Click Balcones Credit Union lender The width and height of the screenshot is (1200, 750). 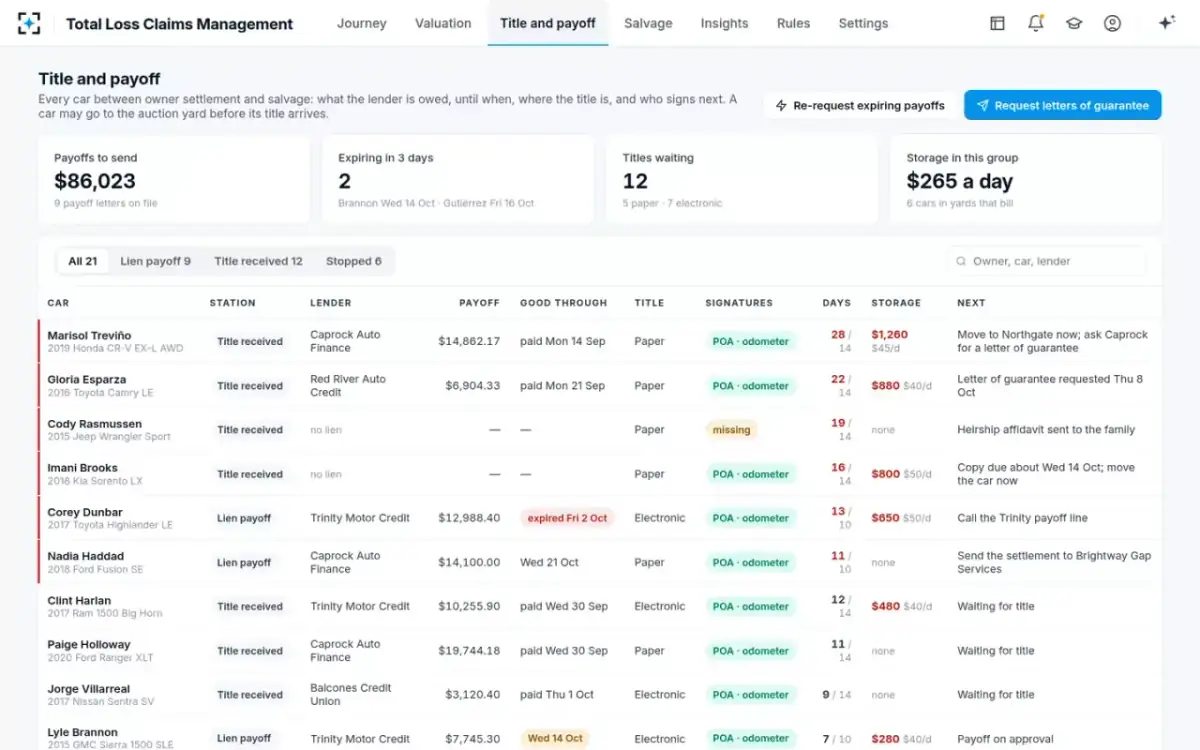click(350, 694)
